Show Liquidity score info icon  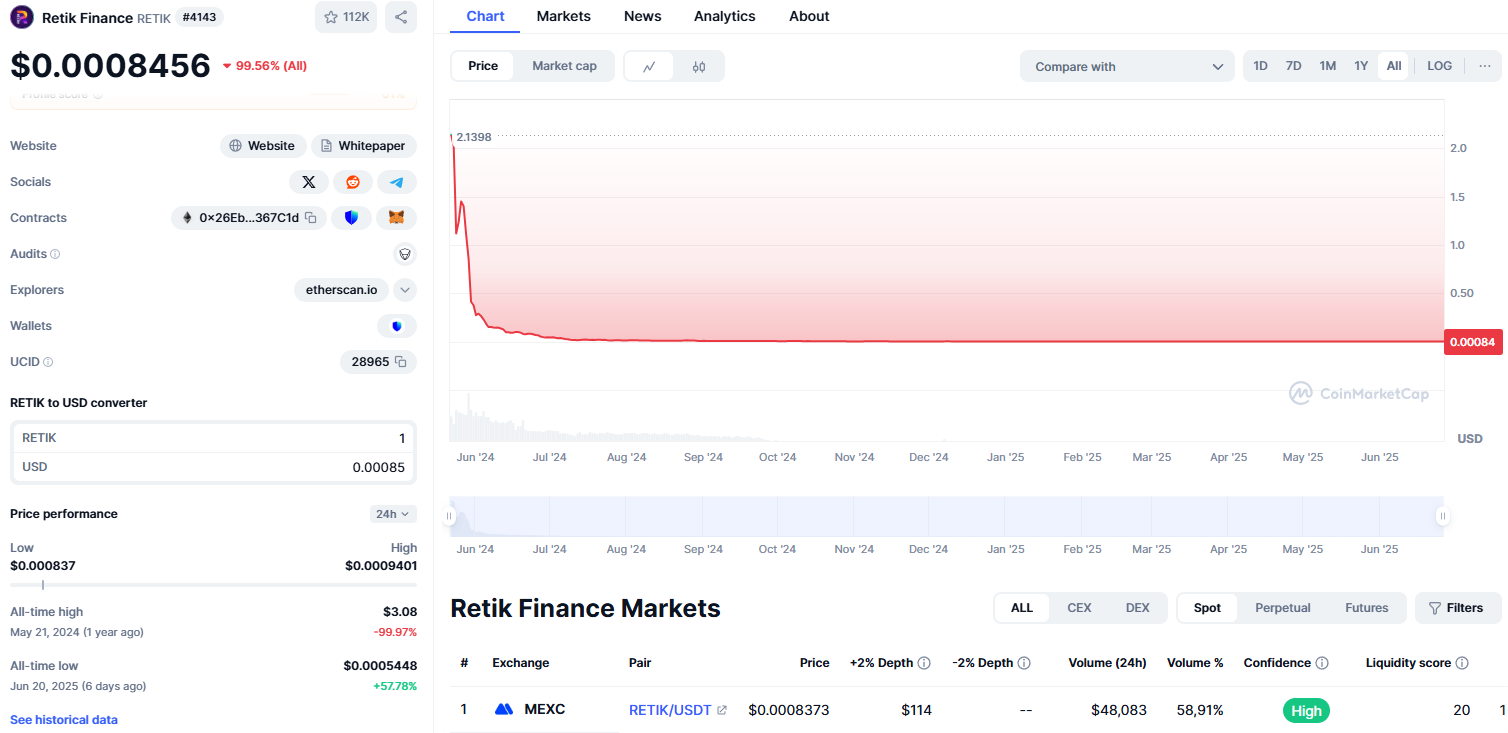pyautogui.click(x=1462, y=663)
